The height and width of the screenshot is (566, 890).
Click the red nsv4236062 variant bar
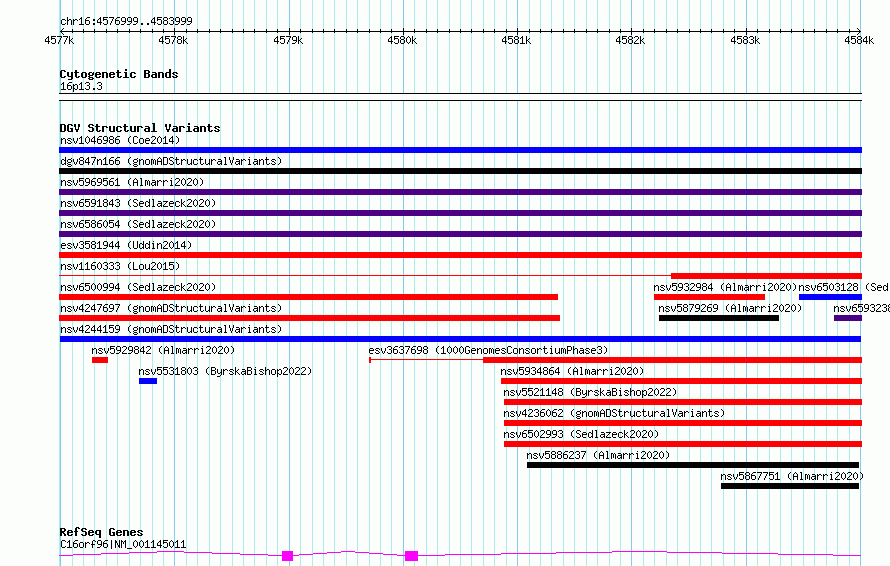(x=683, y=423)
